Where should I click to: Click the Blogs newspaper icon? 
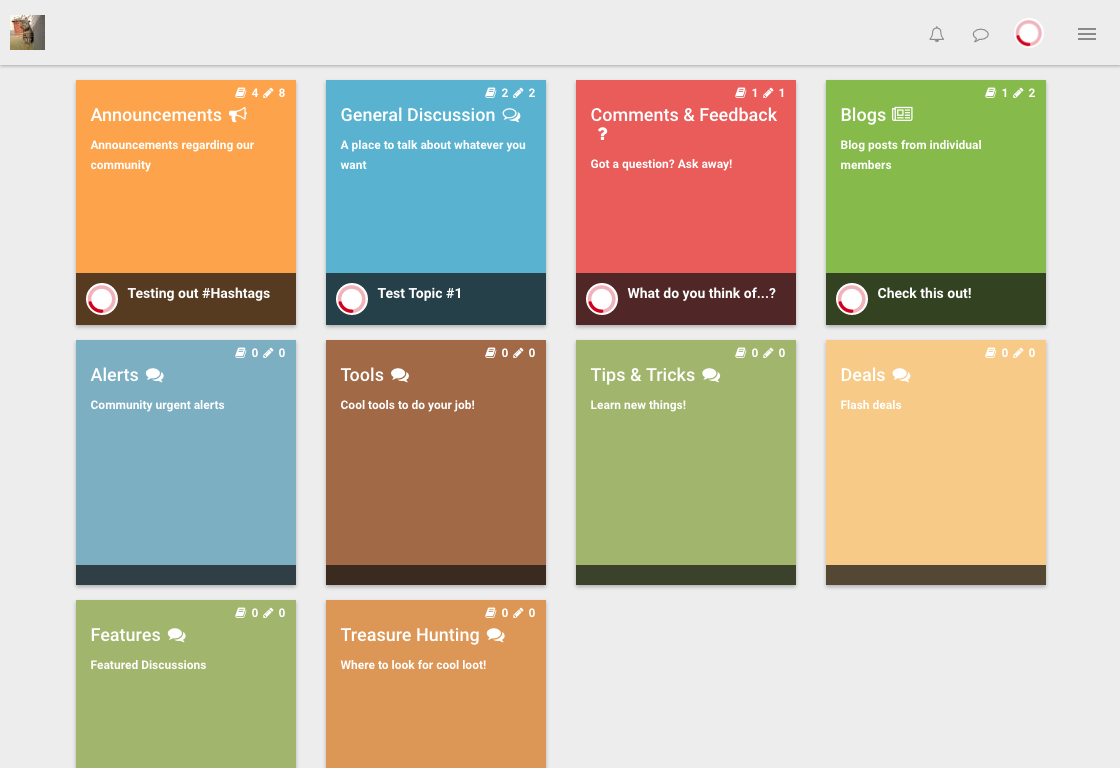pyautogui.click(x=902, y=114)
